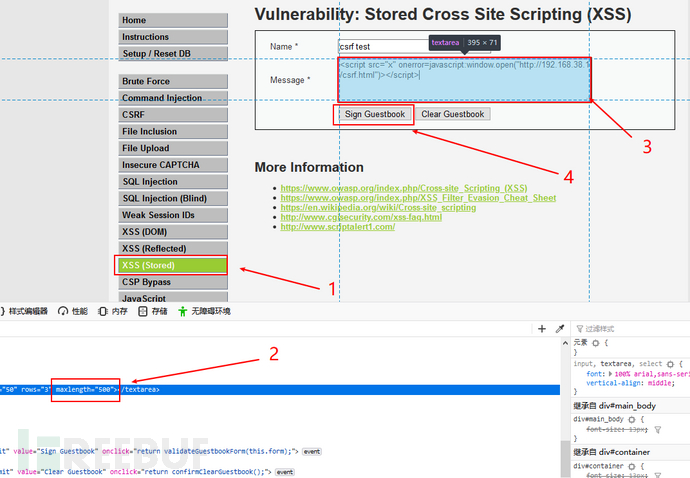Screen dimensions: 690x478
Task: Go to Command Injection page
Action: click(x=173, y=98)
